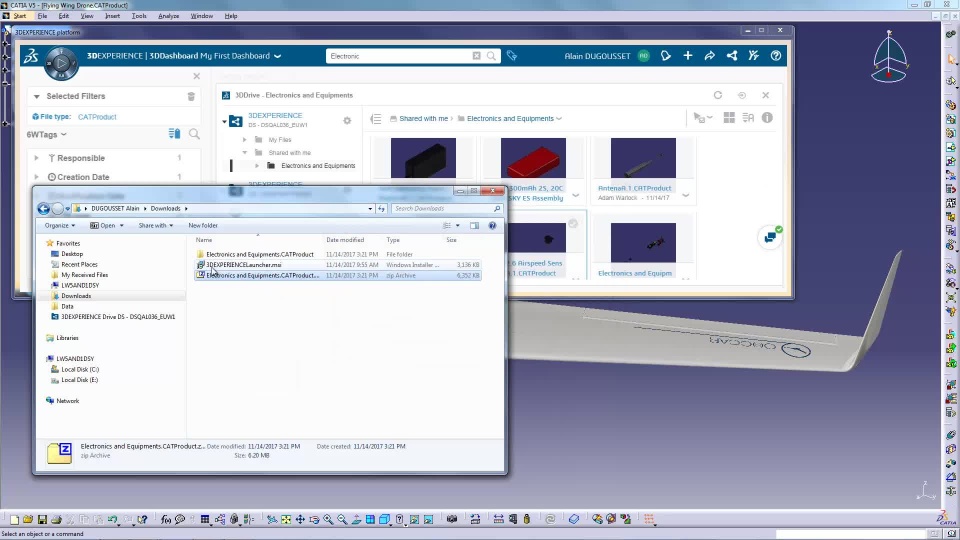
Task: Toggle Explorer preview pane button
Action: pyautogui.click(x=474, y=225)
